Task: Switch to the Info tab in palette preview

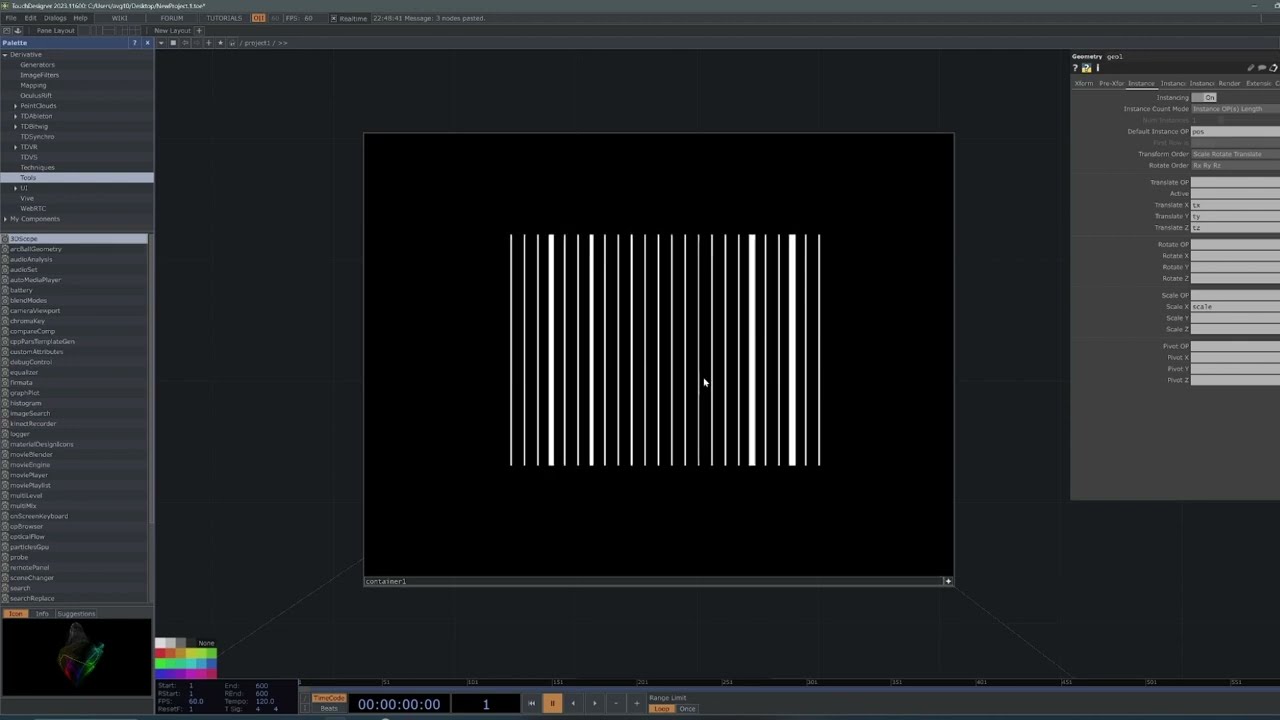Action: point(42,614)
